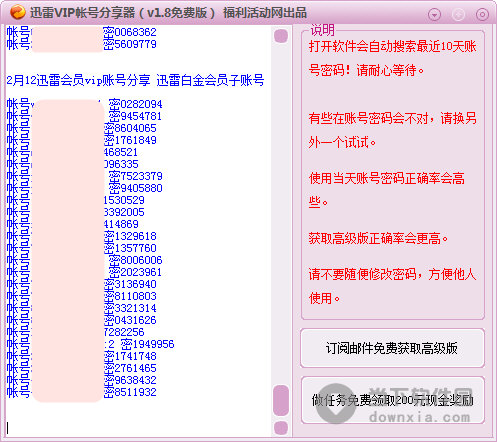
Task: Click password text 3321314
Action: (135, 308)
